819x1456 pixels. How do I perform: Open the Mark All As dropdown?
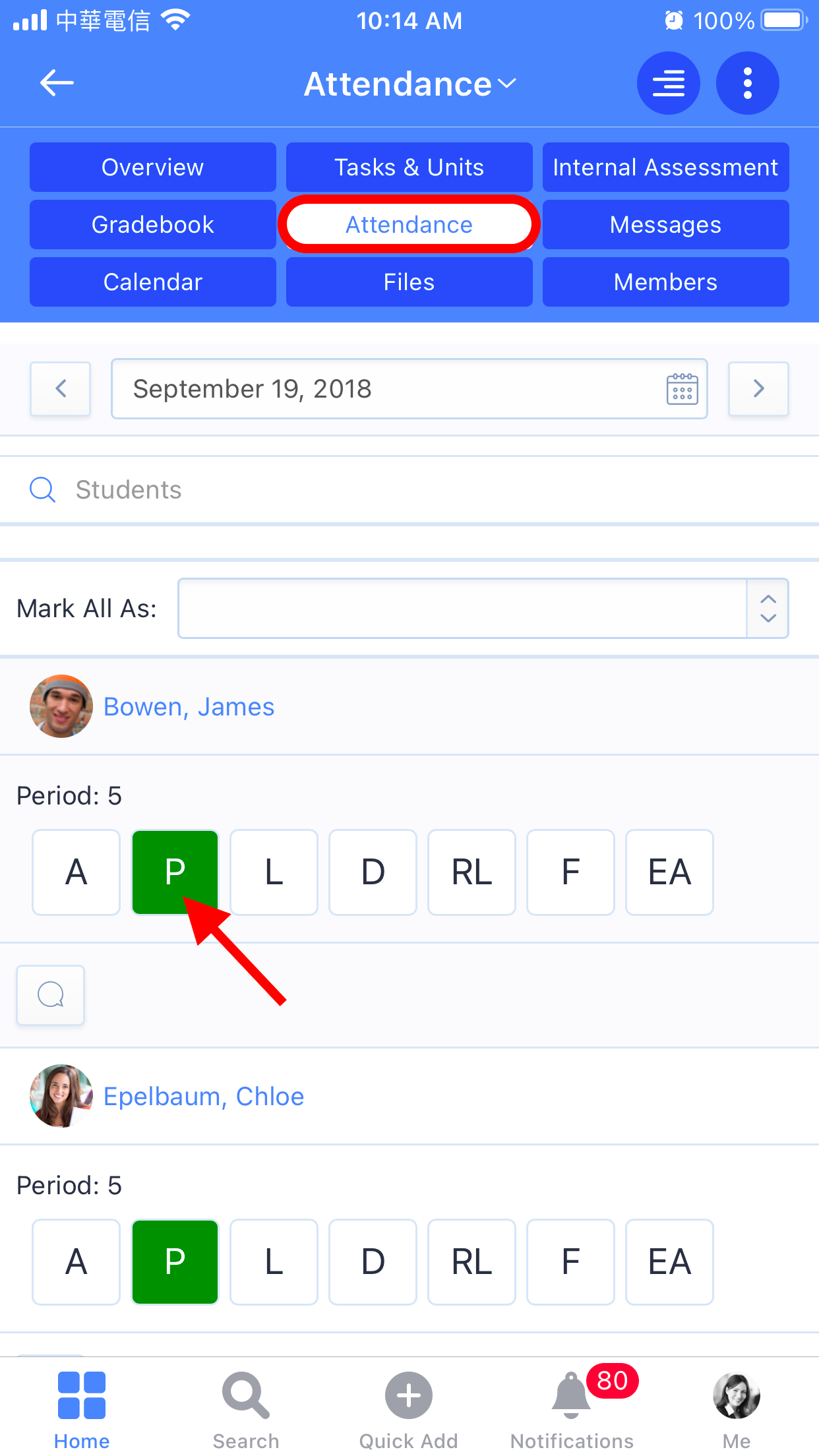483,608
